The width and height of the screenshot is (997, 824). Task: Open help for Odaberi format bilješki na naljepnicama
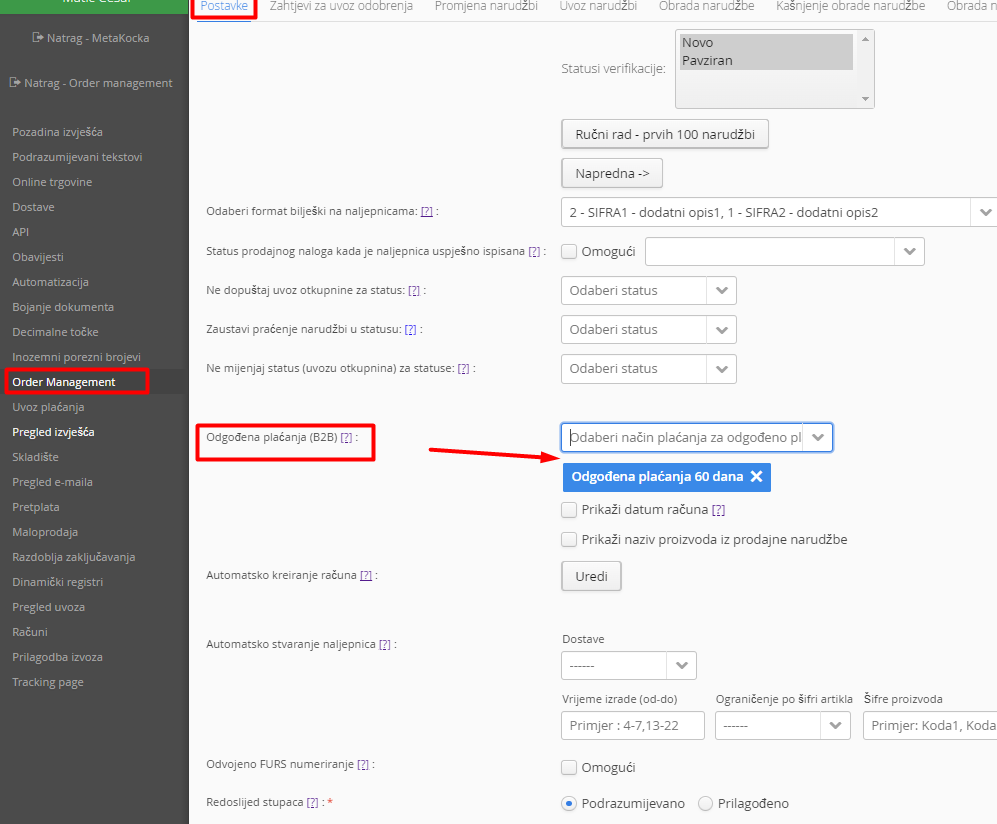click(427, 212)
